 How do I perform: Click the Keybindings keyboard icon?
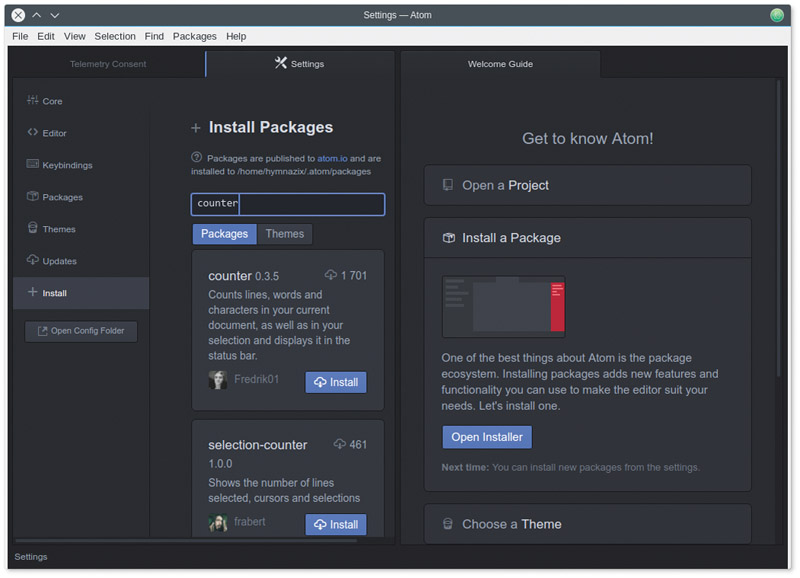click(33, 164)
